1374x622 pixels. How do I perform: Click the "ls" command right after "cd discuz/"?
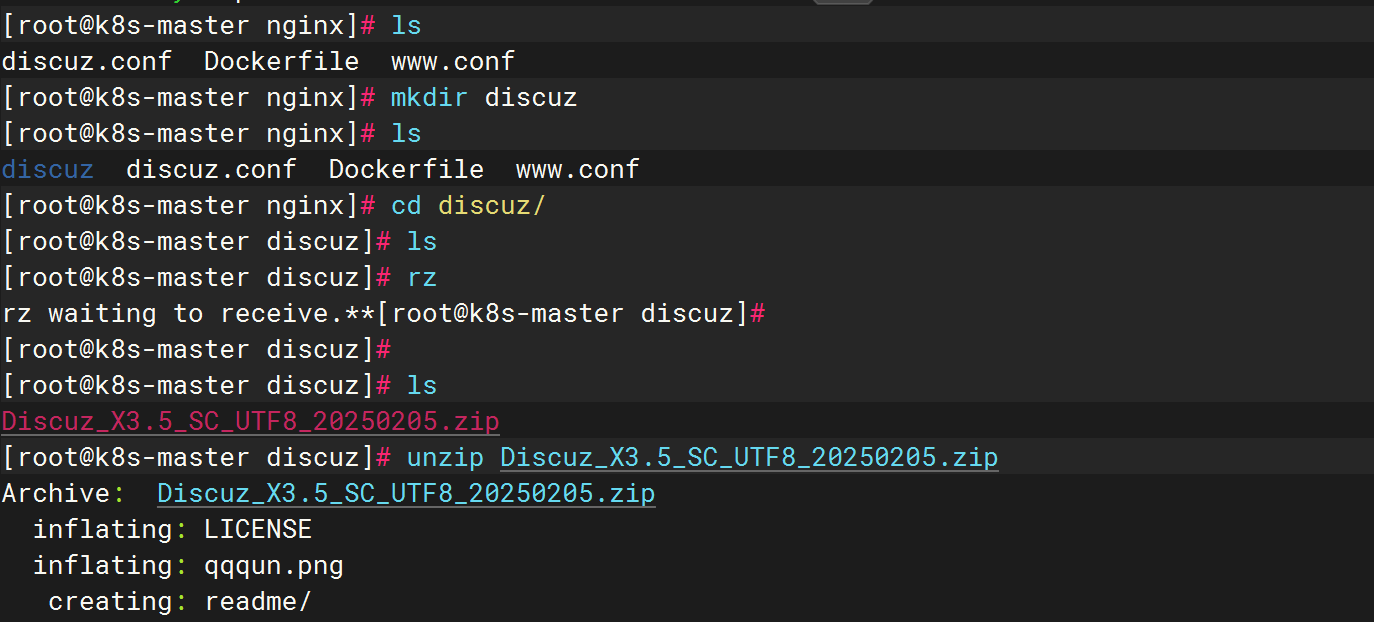(x=422, y=241)
